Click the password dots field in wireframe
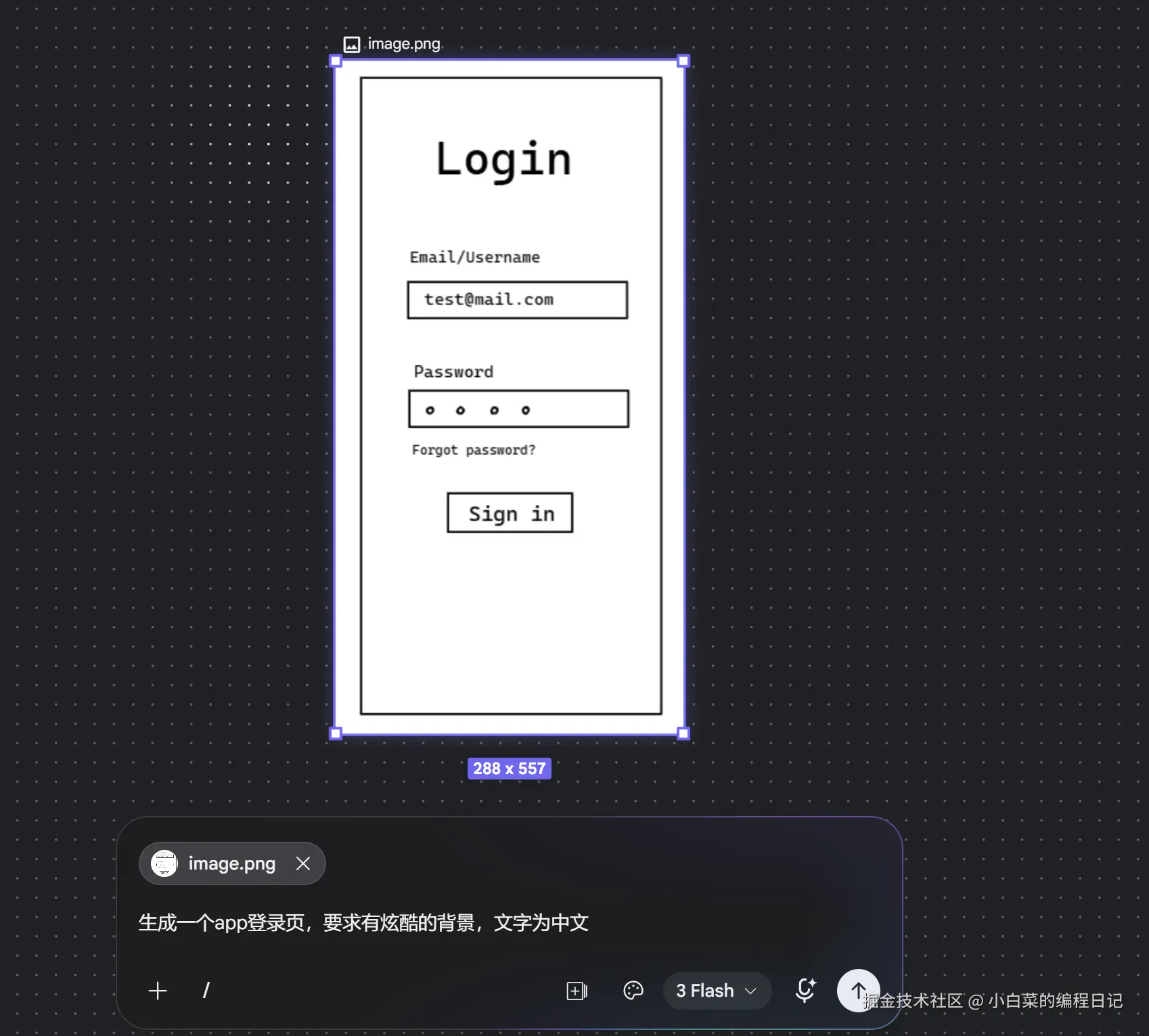The width and height of the screenshot is (1149, 1036). (519, 409)
